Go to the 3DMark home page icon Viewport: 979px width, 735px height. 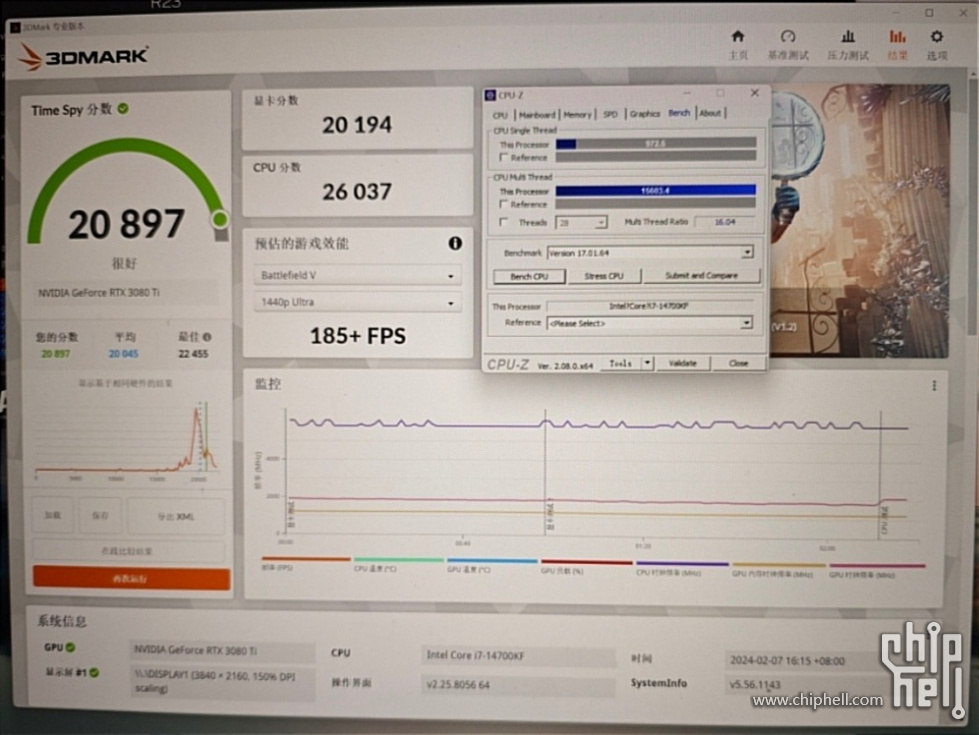pos(738,37)
